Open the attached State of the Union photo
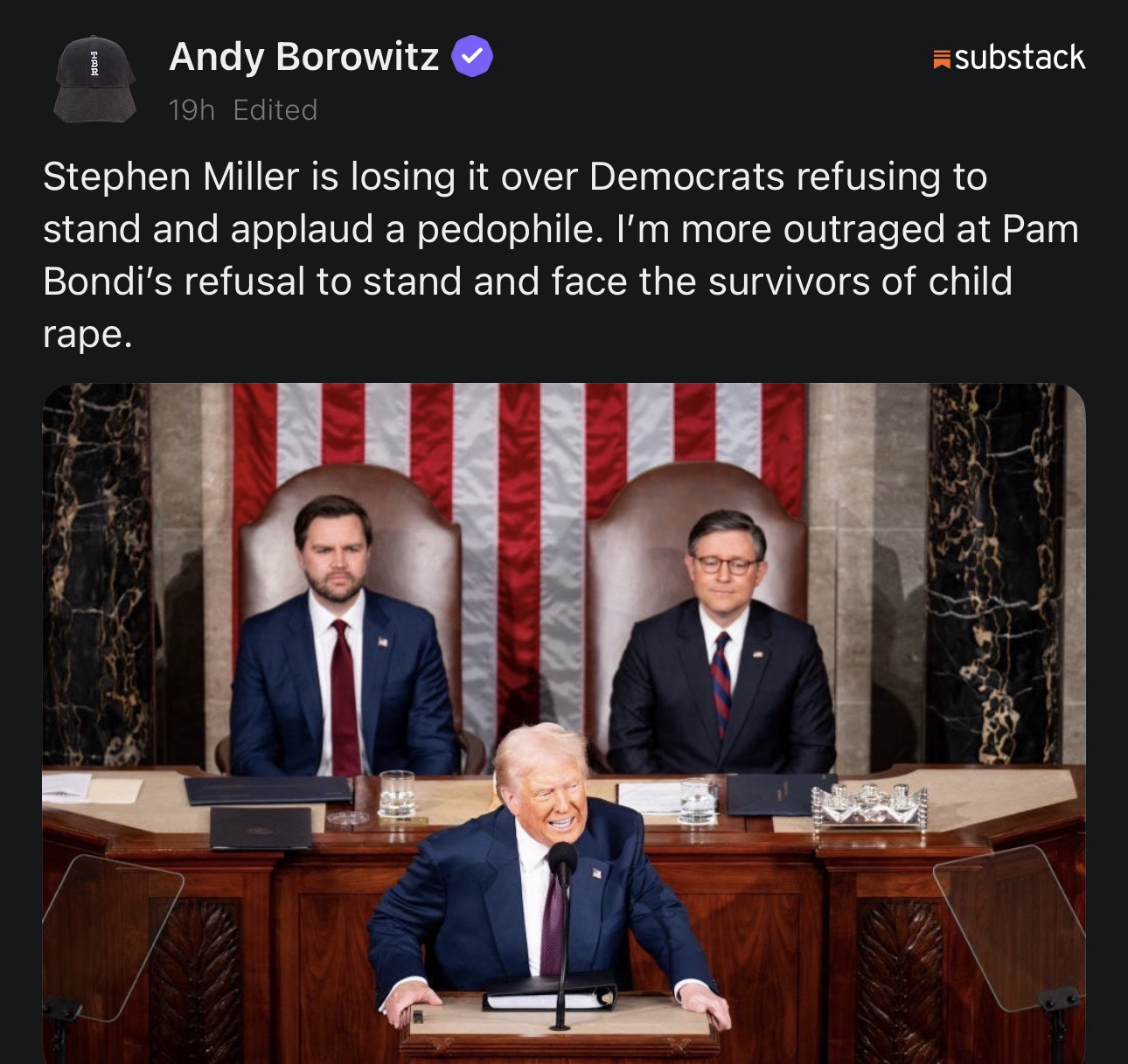1128x1064 pixels. (564, 723)
